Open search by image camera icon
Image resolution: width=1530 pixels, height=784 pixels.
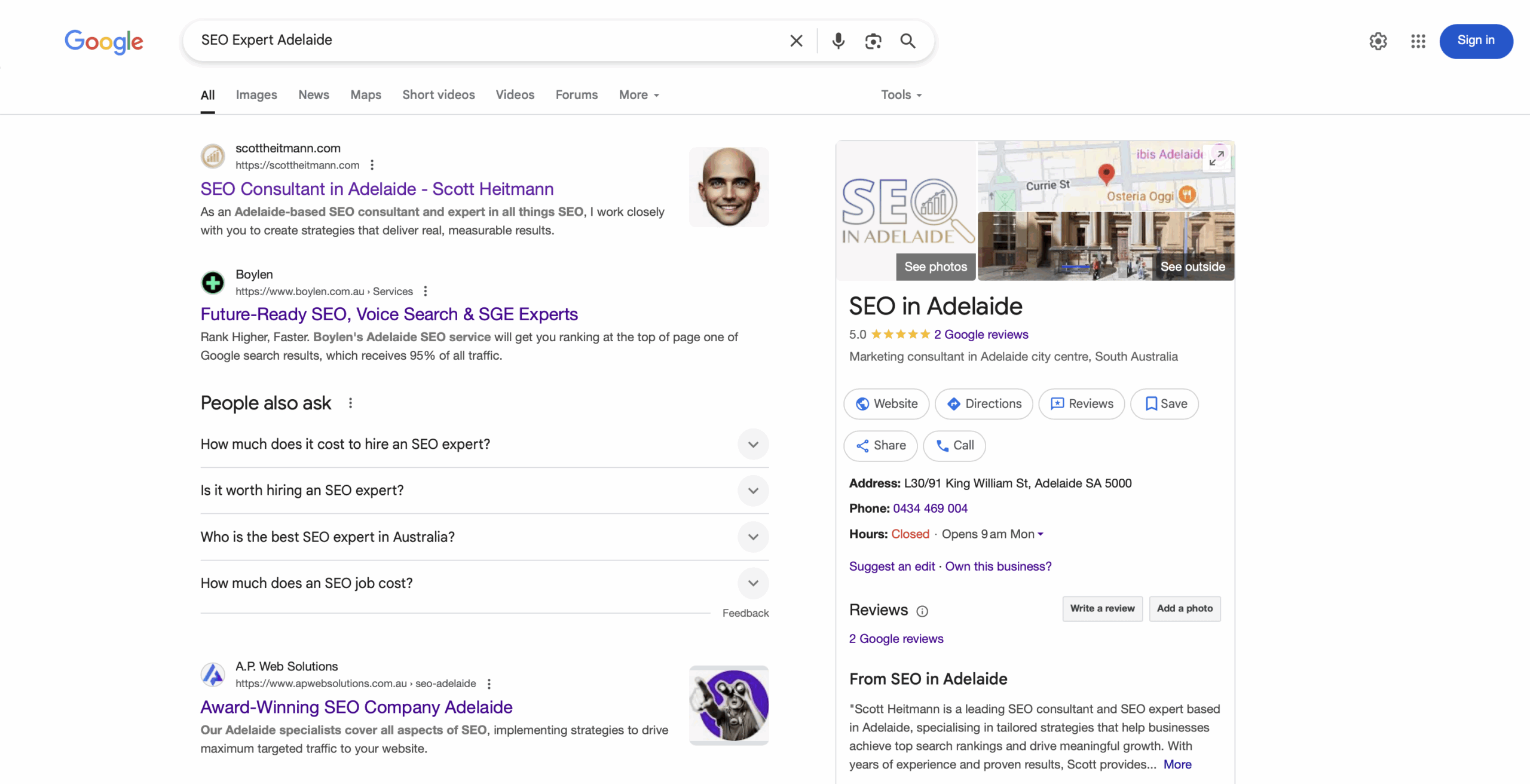click(x=873, y=41)
